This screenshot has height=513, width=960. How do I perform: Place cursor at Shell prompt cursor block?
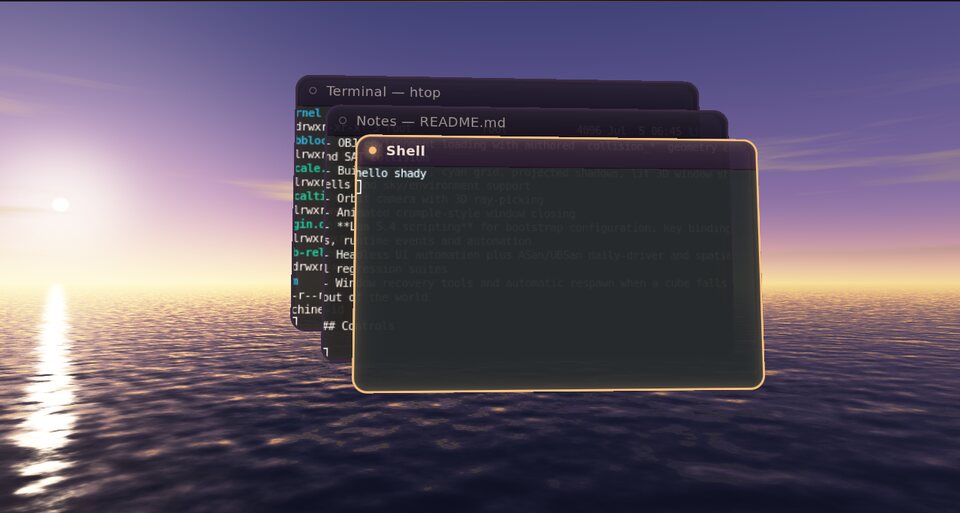(359, 187)
